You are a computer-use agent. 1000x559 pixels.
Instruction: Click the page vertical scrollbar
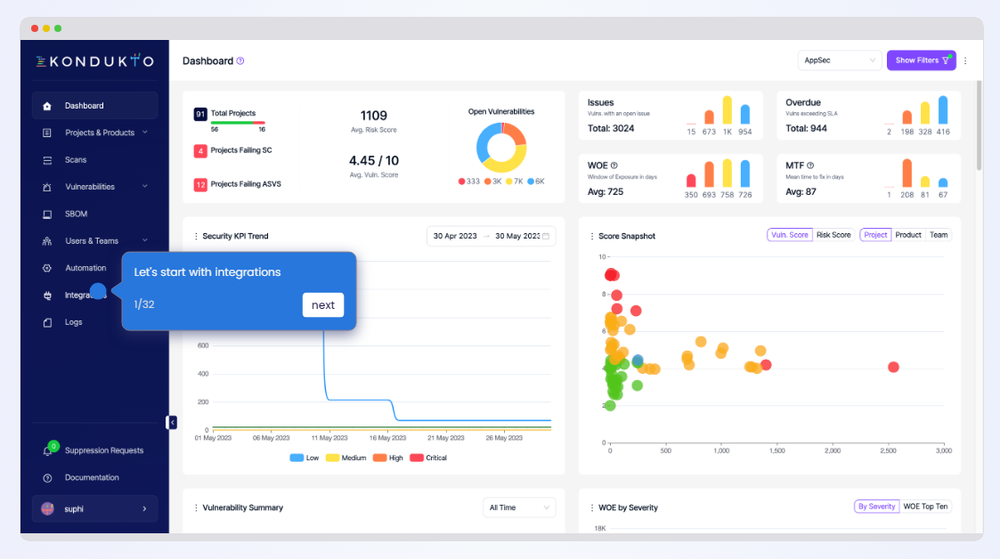coord(979,125)
